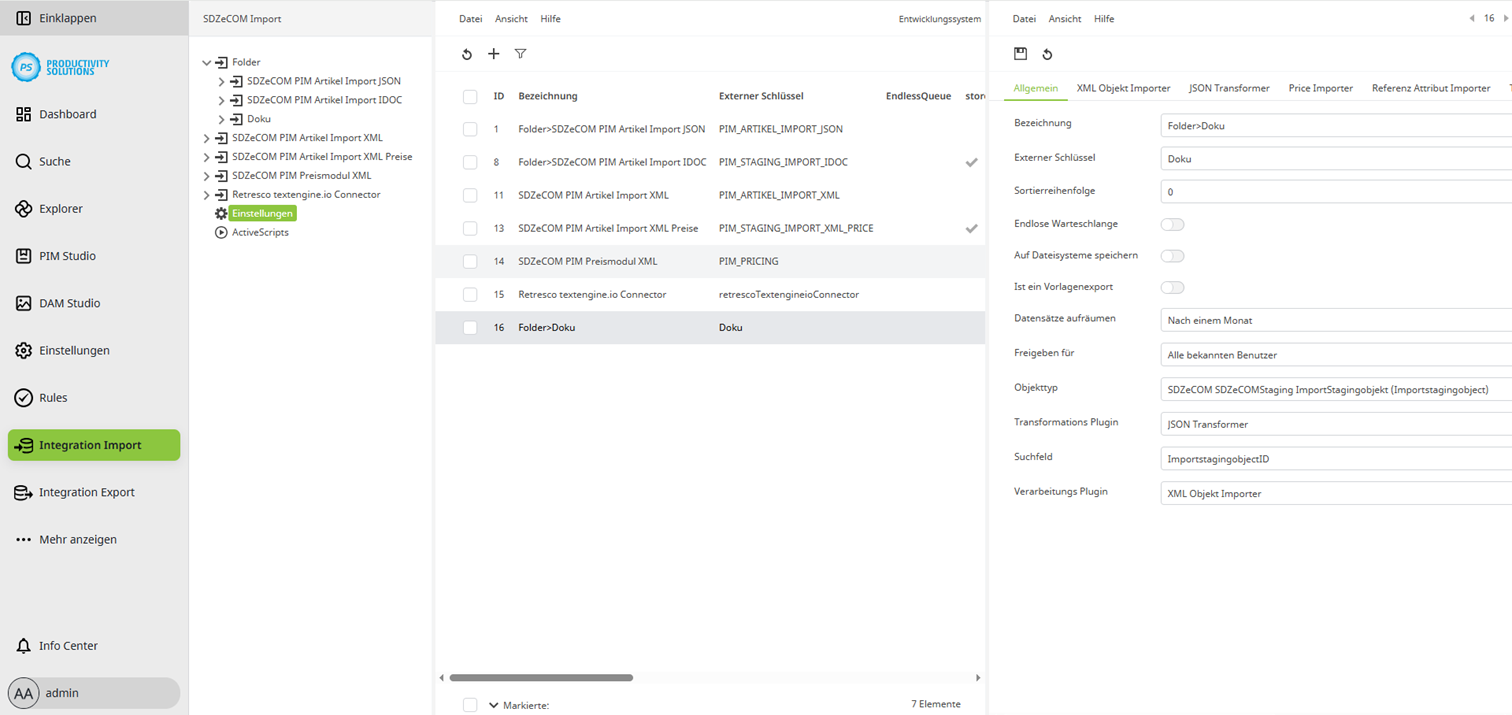
Task: Expand SDZeCOM PIM Artikel Import XML node
Action: [207, 137]
